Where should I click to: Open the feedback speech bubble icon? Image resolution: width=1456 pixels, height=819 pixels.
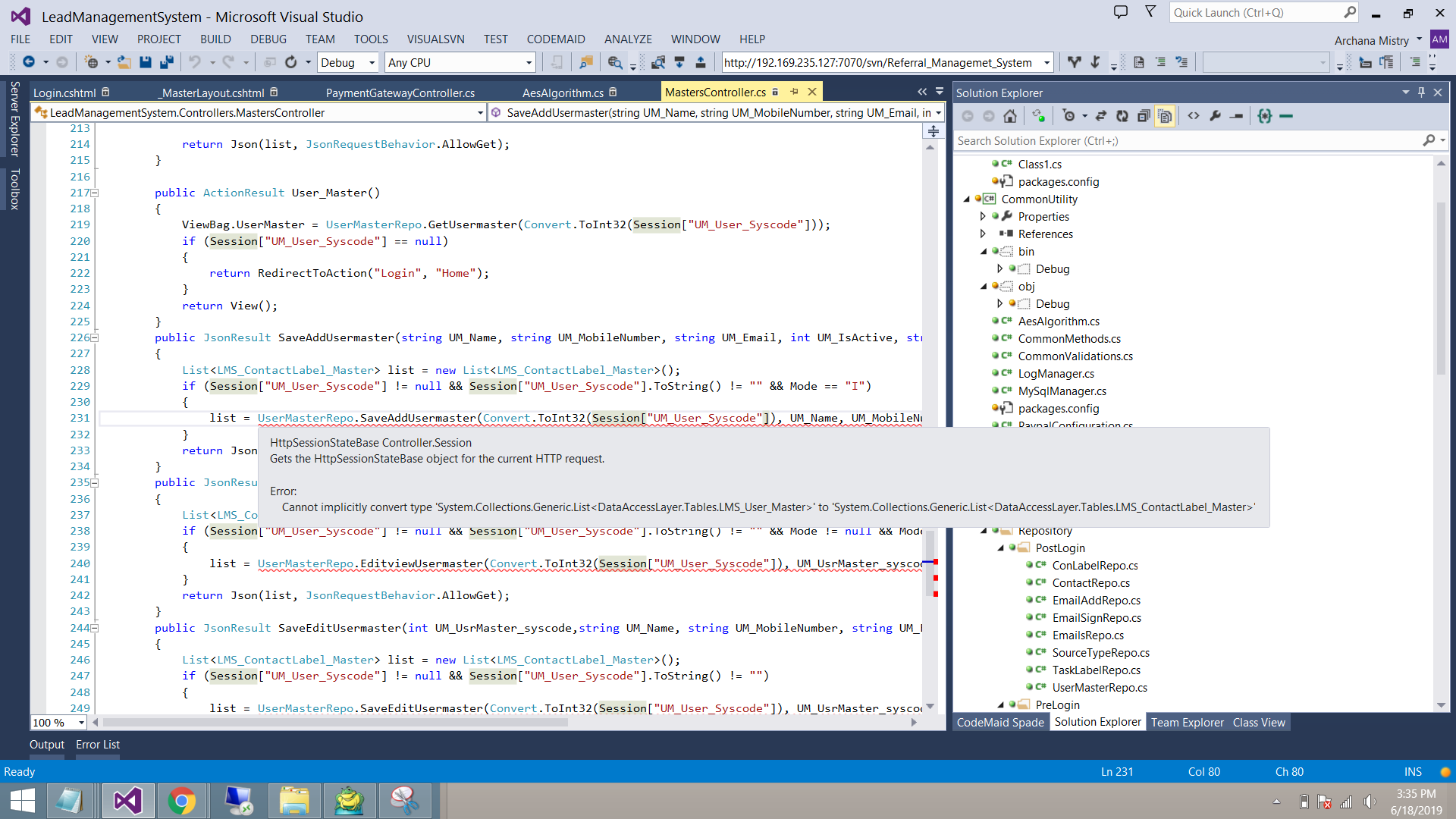1121,11
